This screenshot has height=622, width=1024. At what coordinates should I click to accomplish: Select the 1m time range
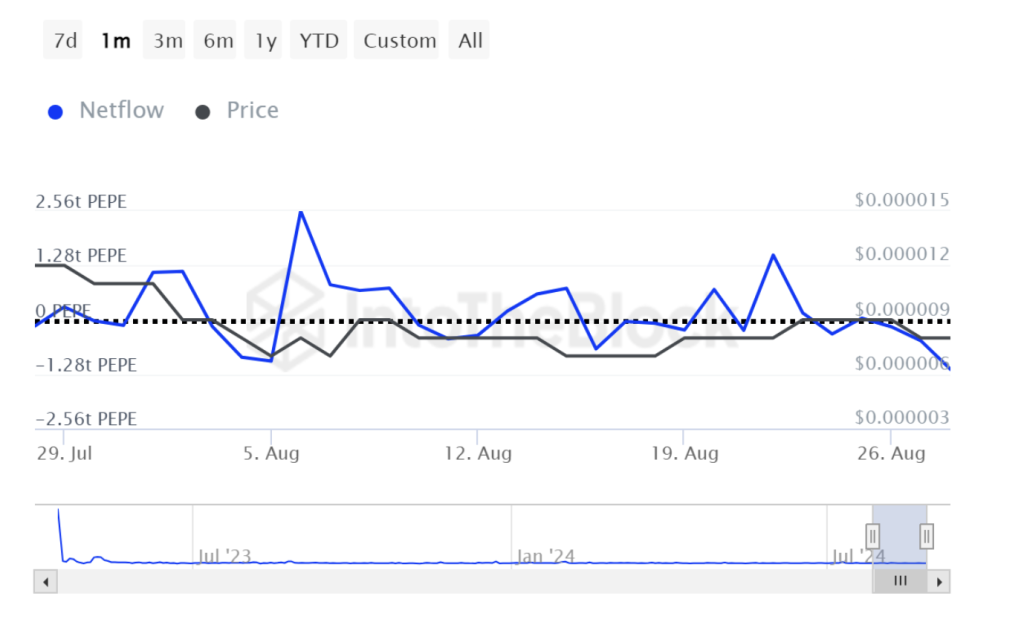click(115, 41)
